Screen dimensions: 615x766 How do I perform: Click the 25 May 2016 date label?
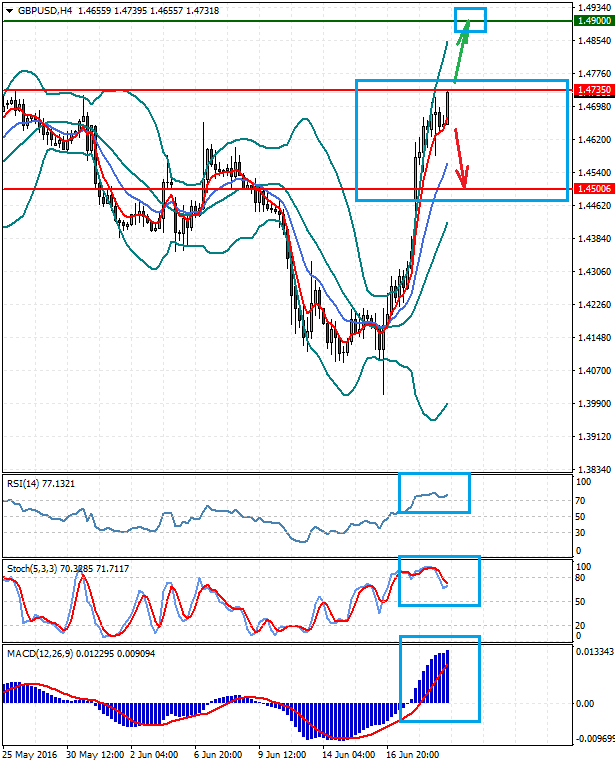coord(31,753)
